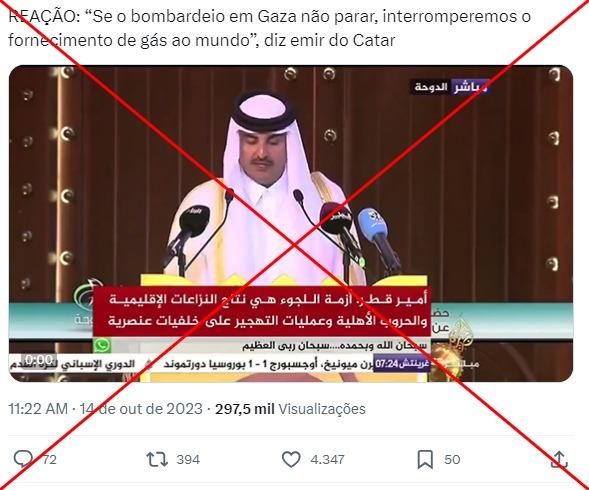The image size is (589, 490).
Task: Click the red Arabic headline banner in video
Action: [261, 312]
